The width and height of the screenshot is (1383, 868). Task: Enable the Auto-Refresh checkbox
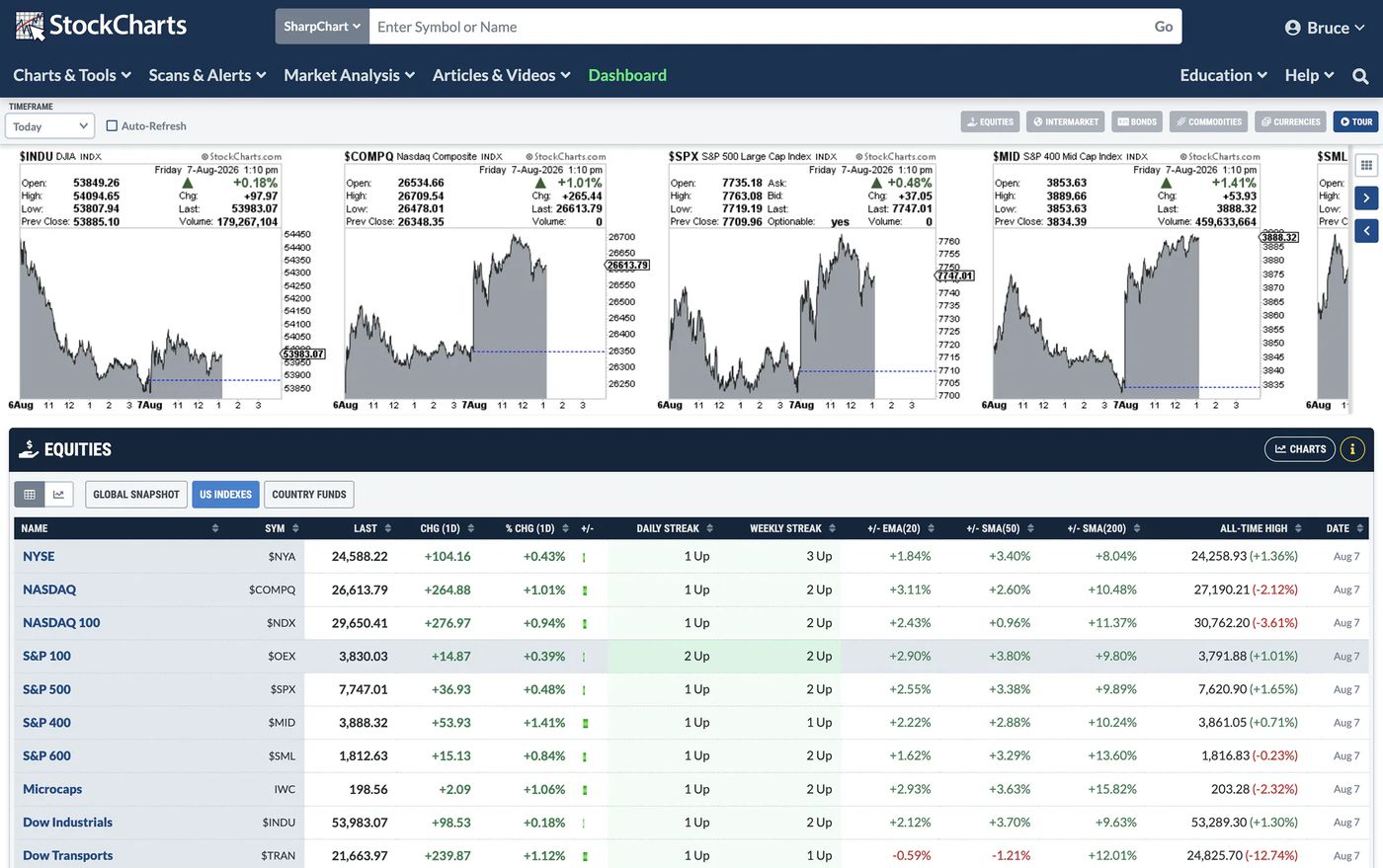(x=112, y=125)
